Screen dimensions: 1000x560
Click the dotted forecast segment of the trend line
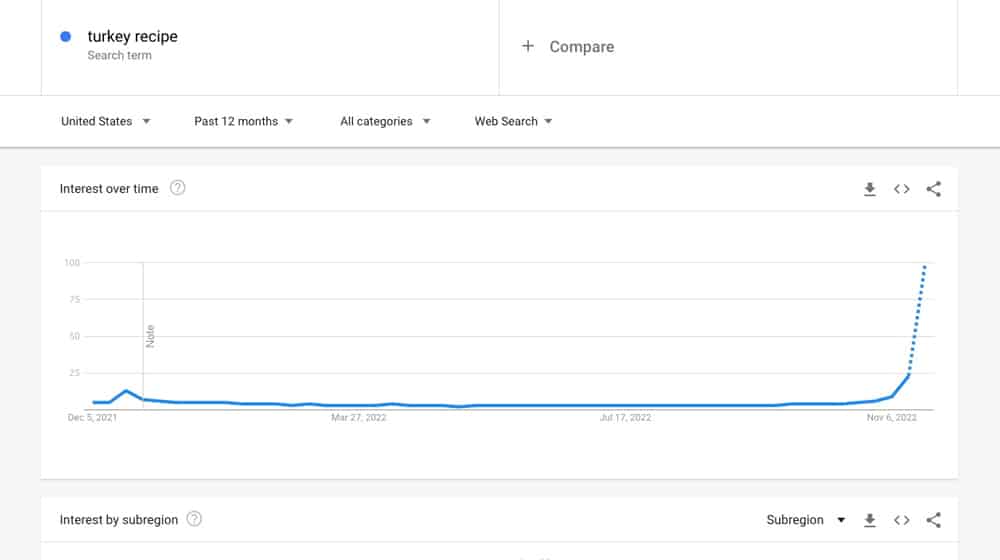pos(917,319)
